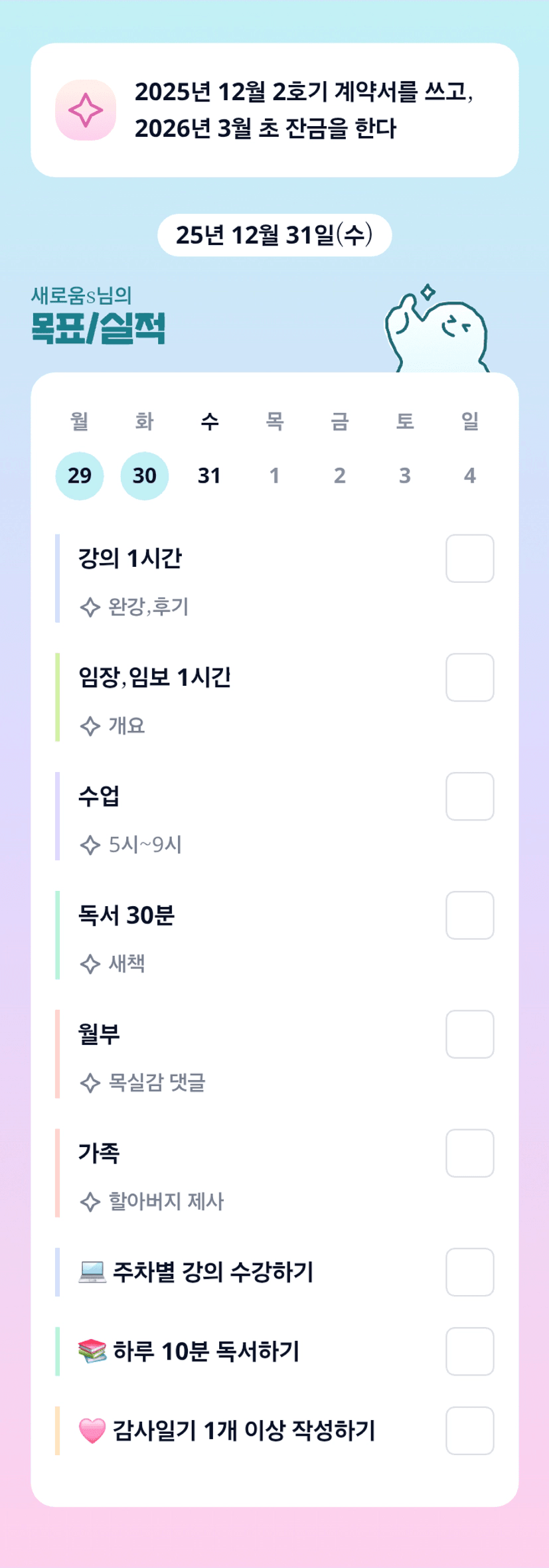Select Monday the 29th in the week row
This screenshot has width=549, height=1568.
tap(80, 475)
